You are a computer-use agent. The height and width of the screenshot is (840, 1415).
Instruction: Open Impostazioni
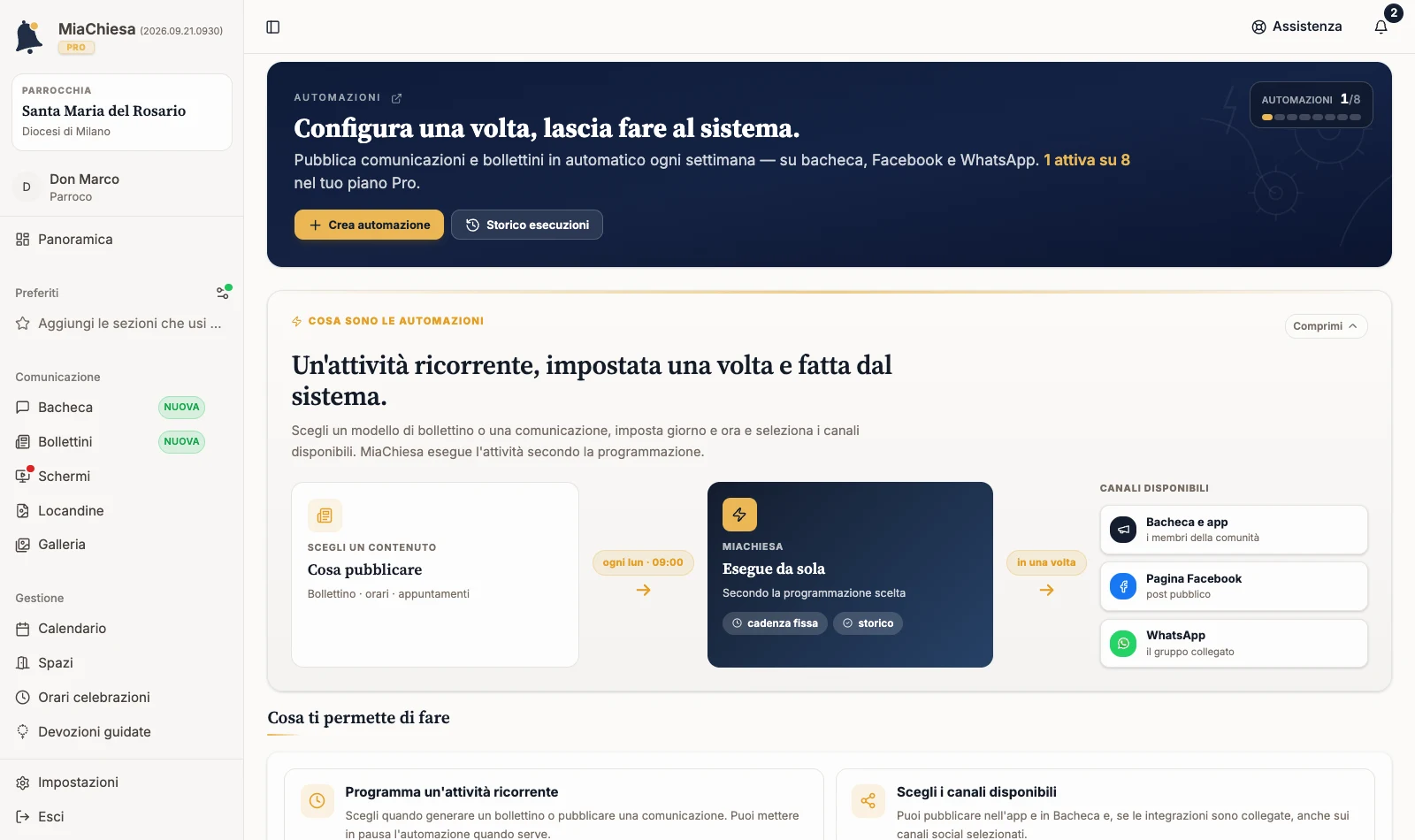pyautogui.click(x=122, y=783)
